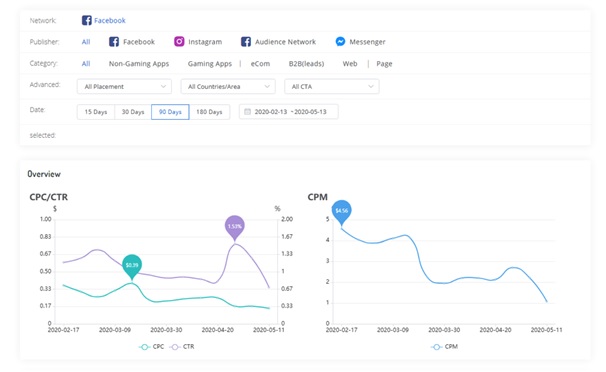The height and width of the screenshot is (372, 606).
Task: Select B2B(leads) category
Action: 306,64
